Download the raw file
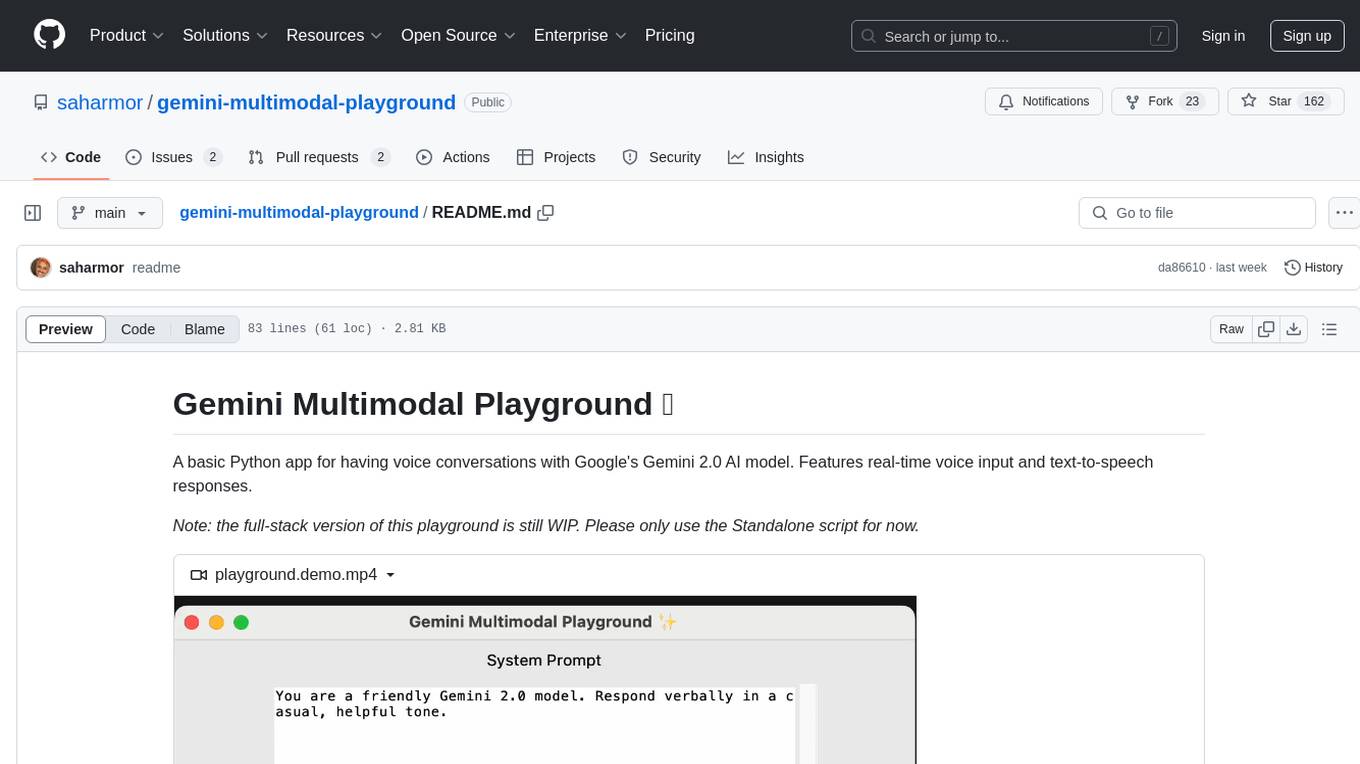 coord(1294,329)
